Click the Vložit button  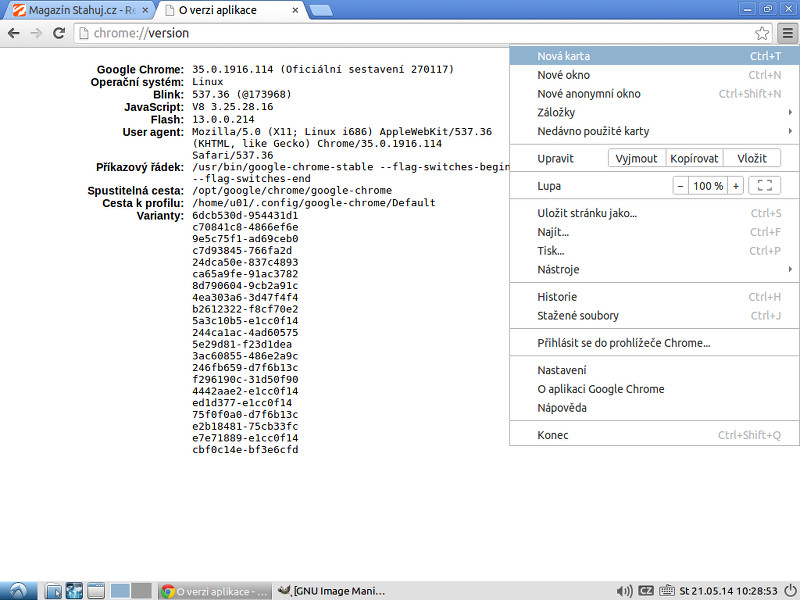[752, 158]
